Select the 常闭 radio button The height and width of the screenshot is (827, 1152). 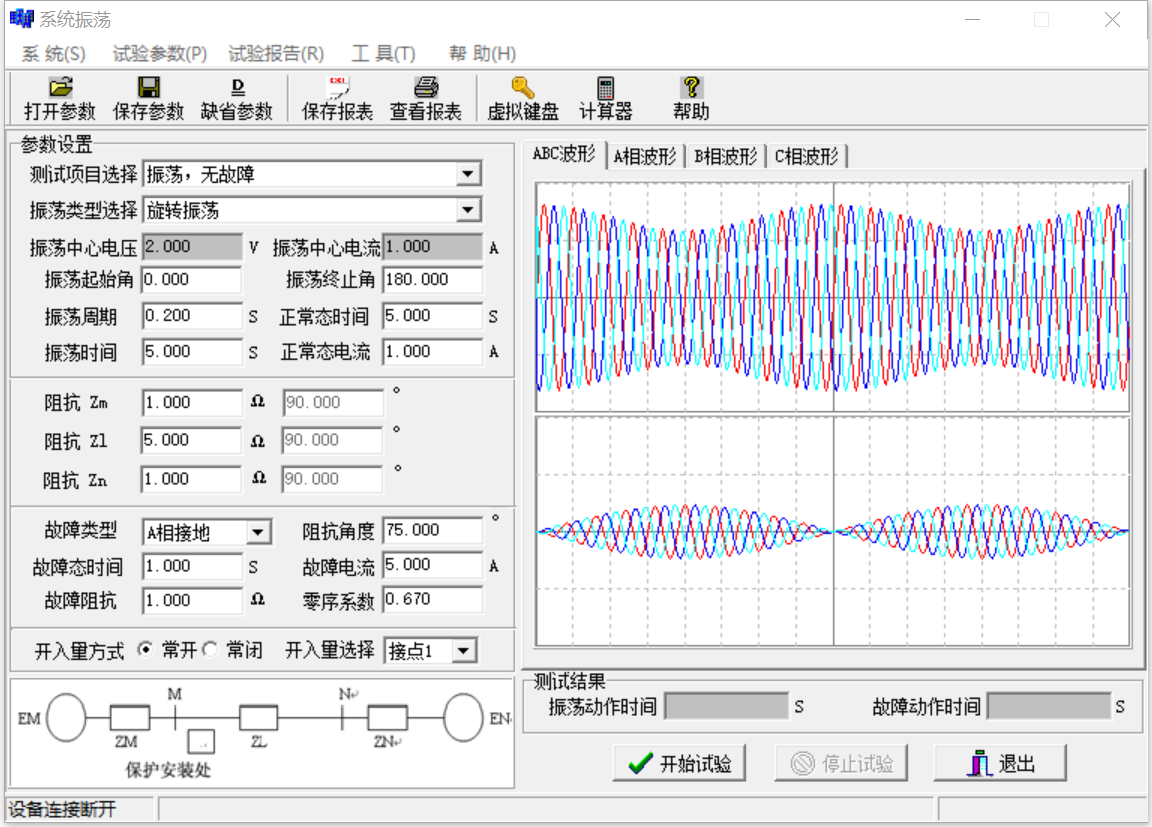[x=210, y=650]
